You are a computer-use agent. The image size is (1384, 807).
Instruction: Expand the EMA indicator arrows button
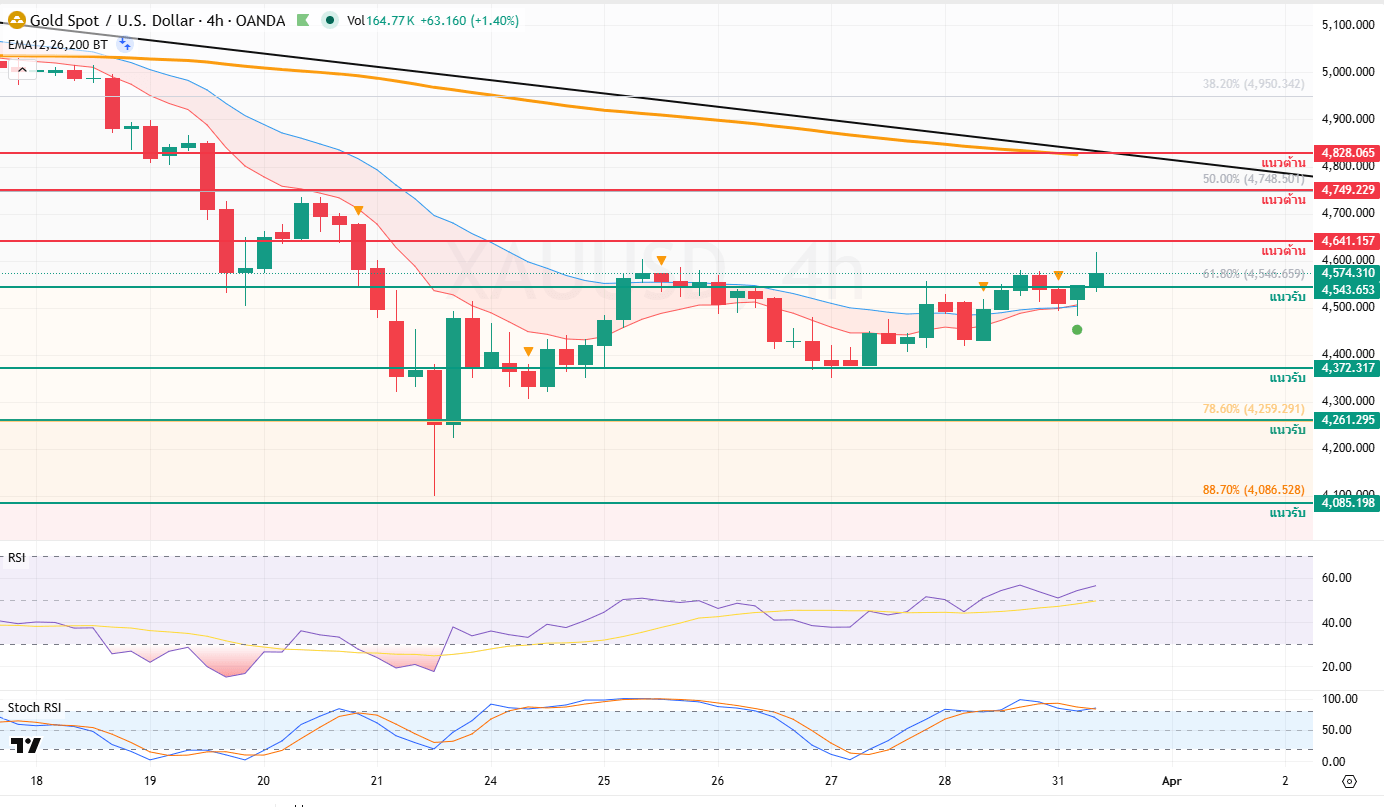pyautogui.click(x=125, y=43)
